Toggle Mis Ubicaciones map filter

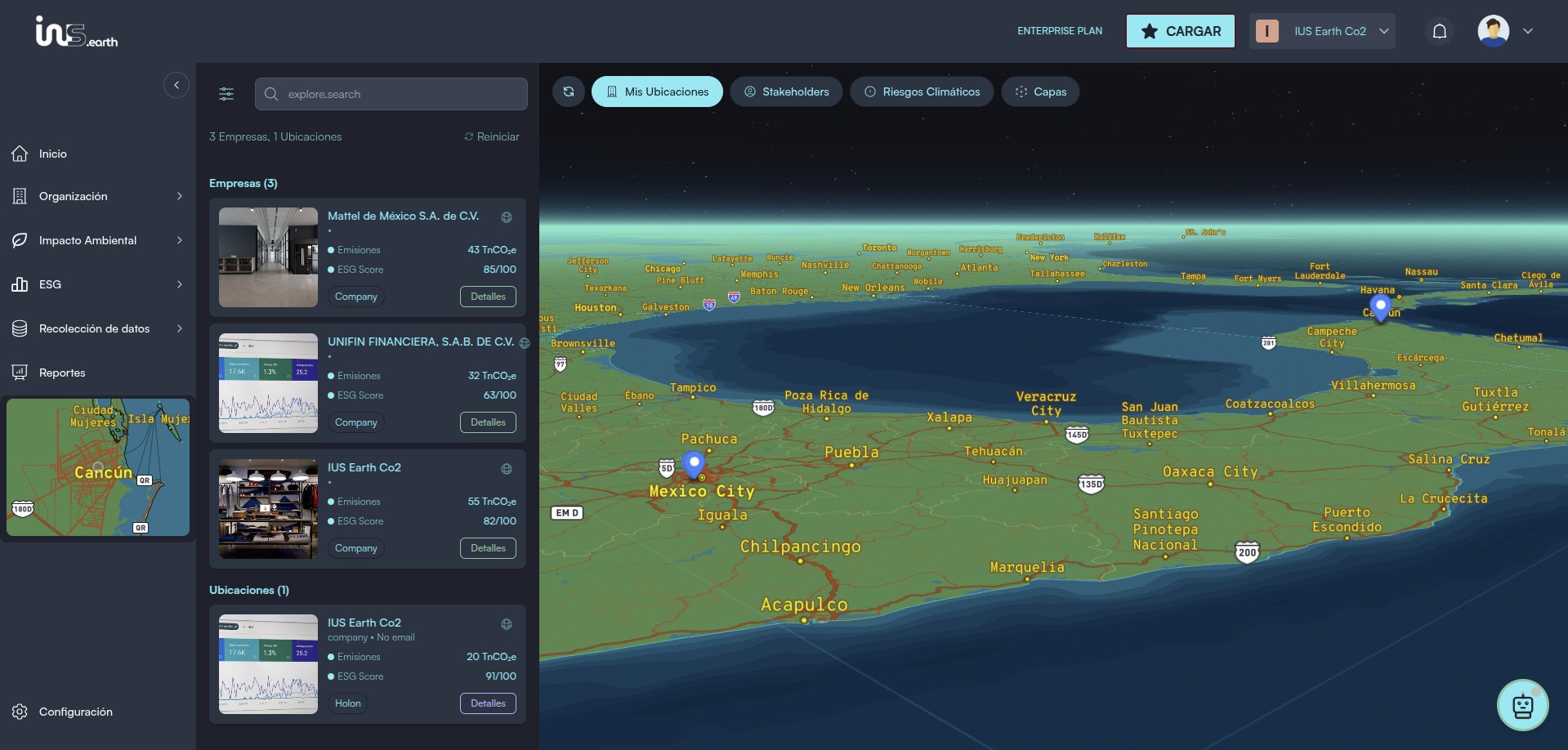[x=657, y=92]
